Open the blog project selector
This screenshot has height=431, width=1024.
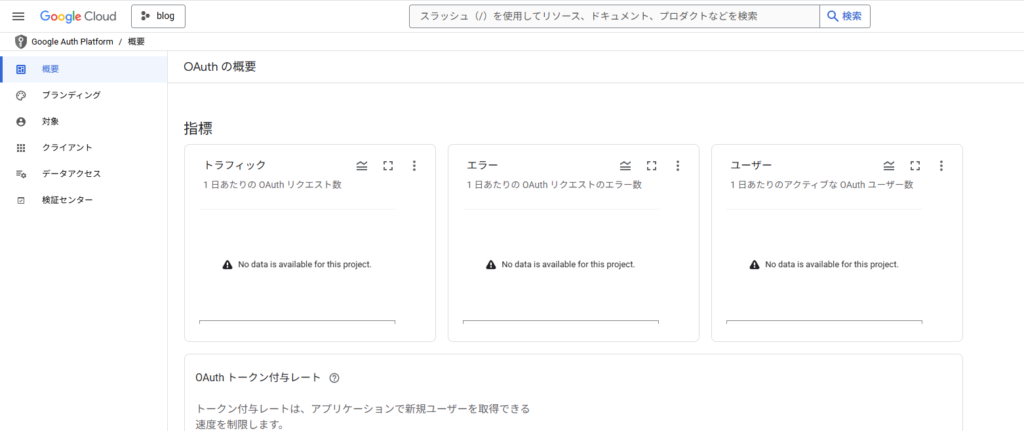click(158, 16)
